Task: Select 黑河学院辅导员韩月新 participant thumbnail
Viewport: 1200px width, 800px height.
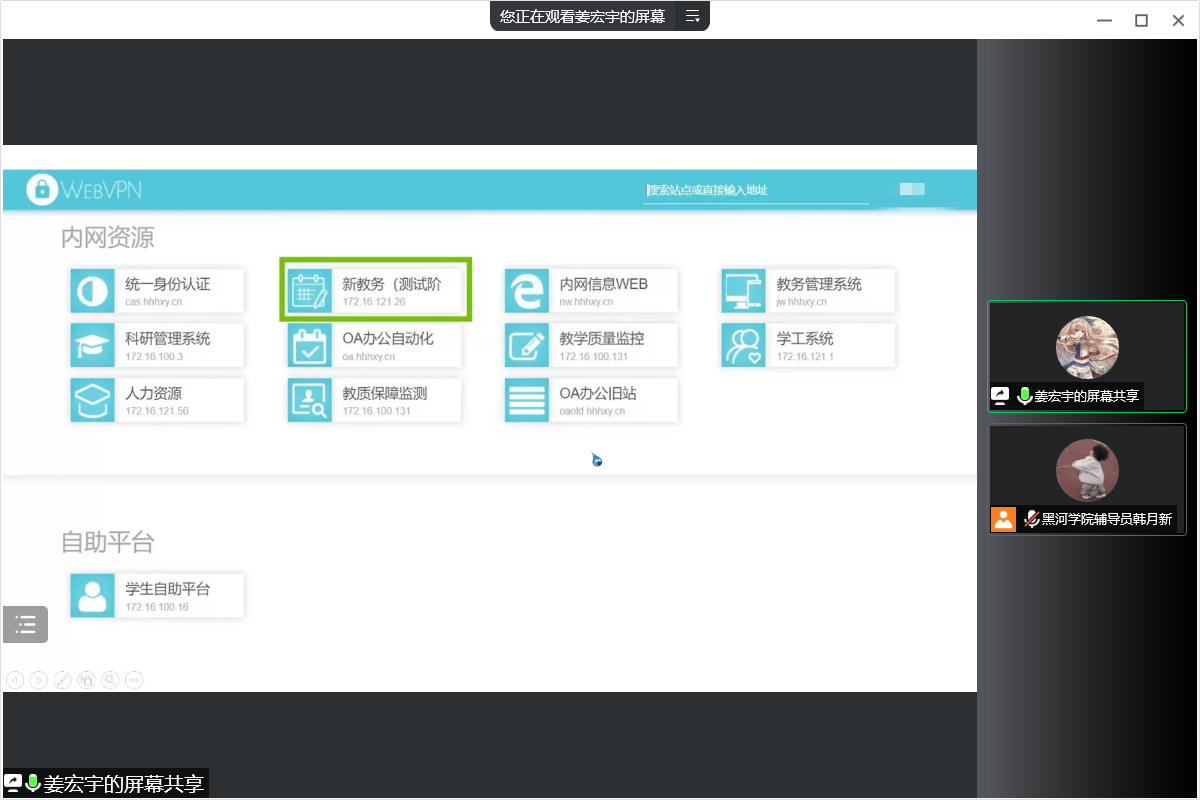Action: tap(1087, 479)
